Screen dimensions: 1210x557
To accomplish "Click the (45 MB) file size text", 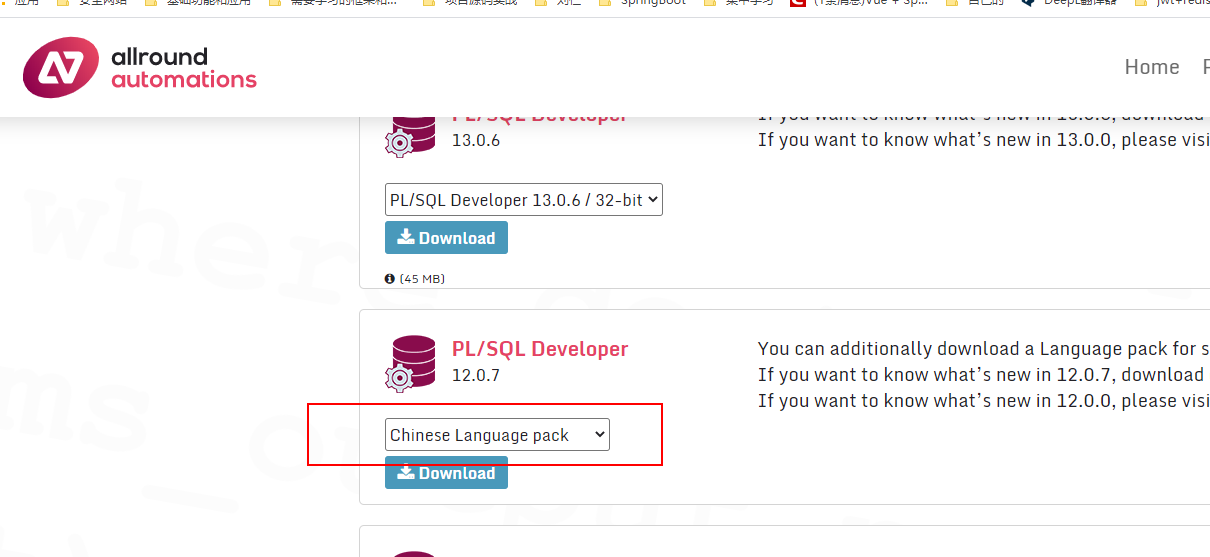I will 422,279.
